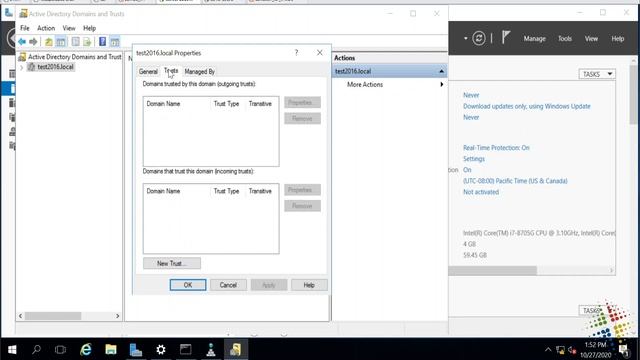Click the Domains and Trusts taskbar icon
640x360 pixels.
point(236,349)
